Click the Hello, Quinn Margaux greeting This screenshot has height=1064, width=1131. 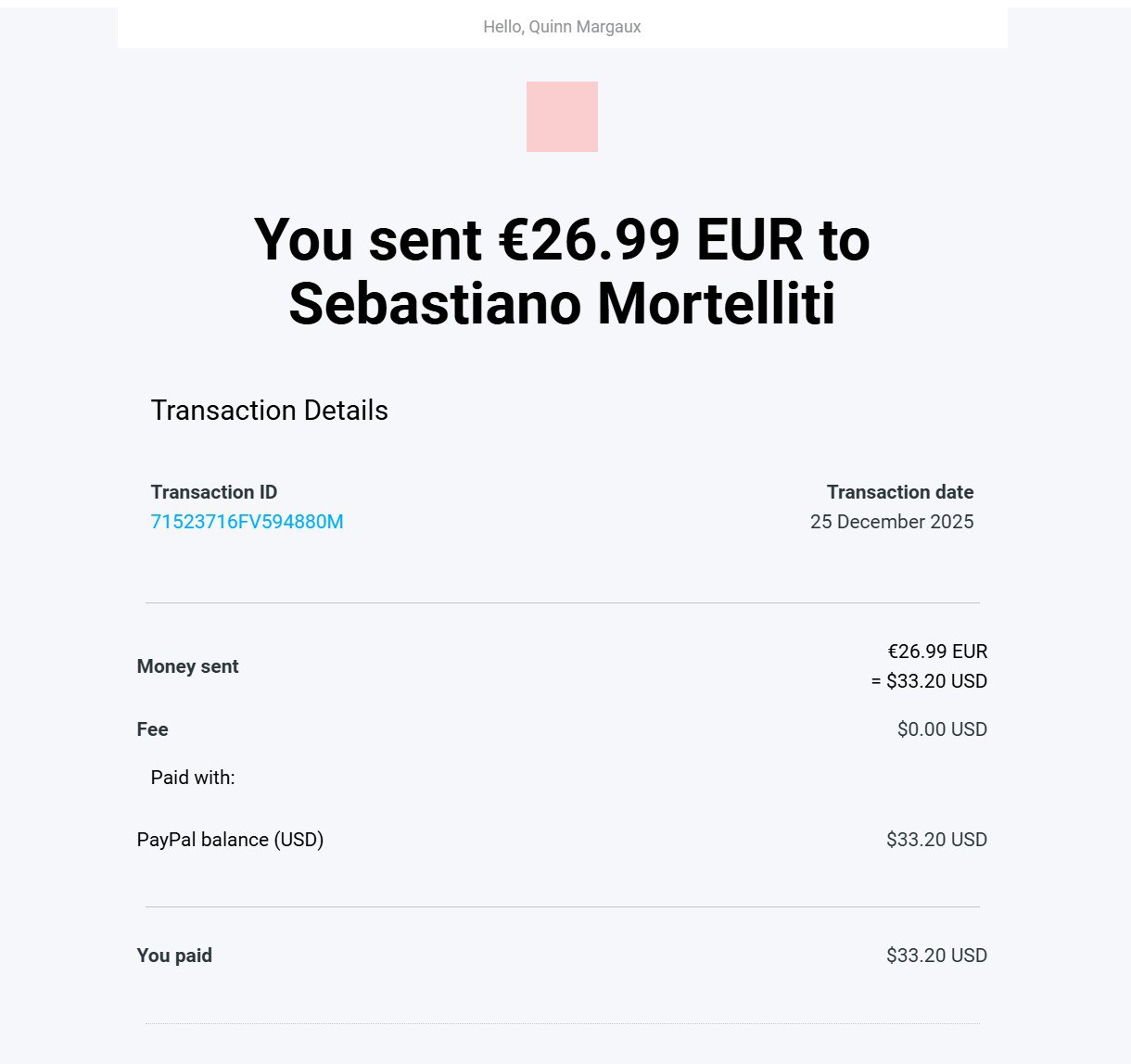pyautogui.click(x=562, y=27)
